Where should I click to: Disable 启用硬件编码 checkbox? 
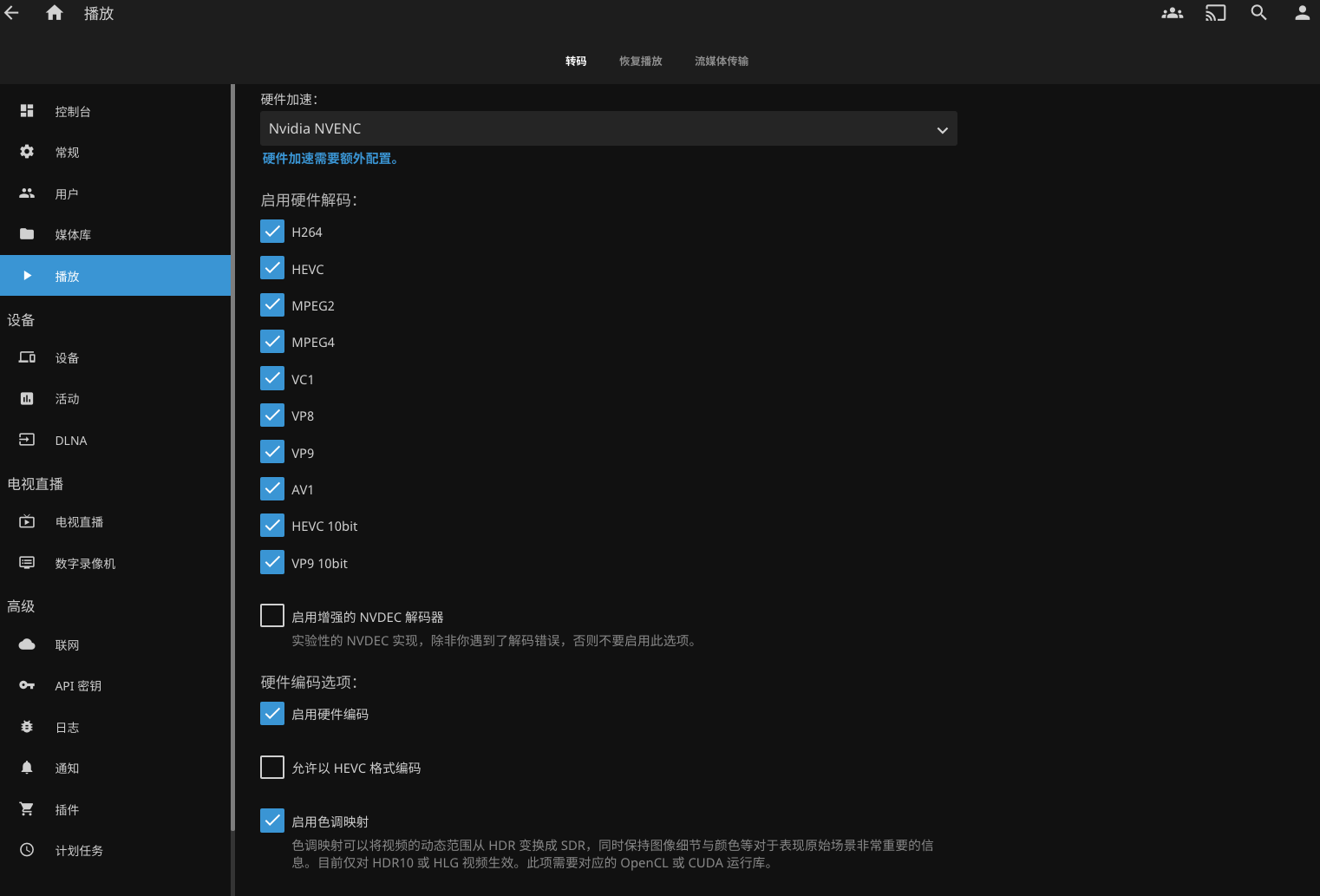click(x=272, y=714)
